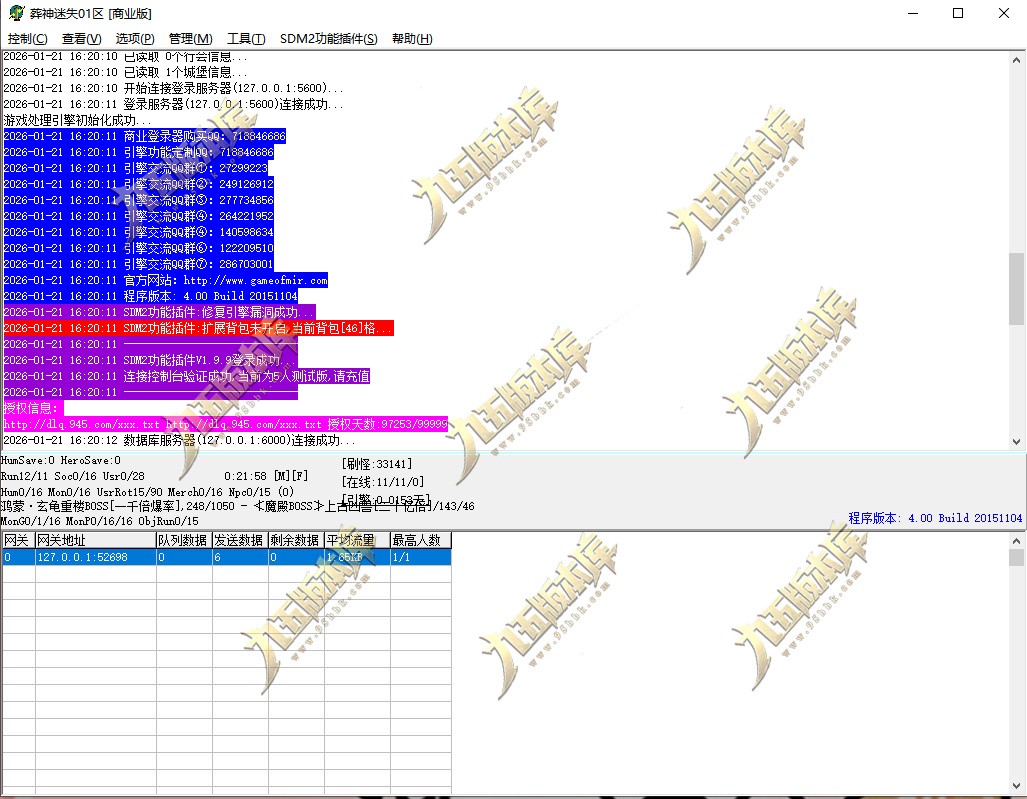Click the log line ending in 140598634
This screenshot has height=799, width=1027.
[139, 232]
